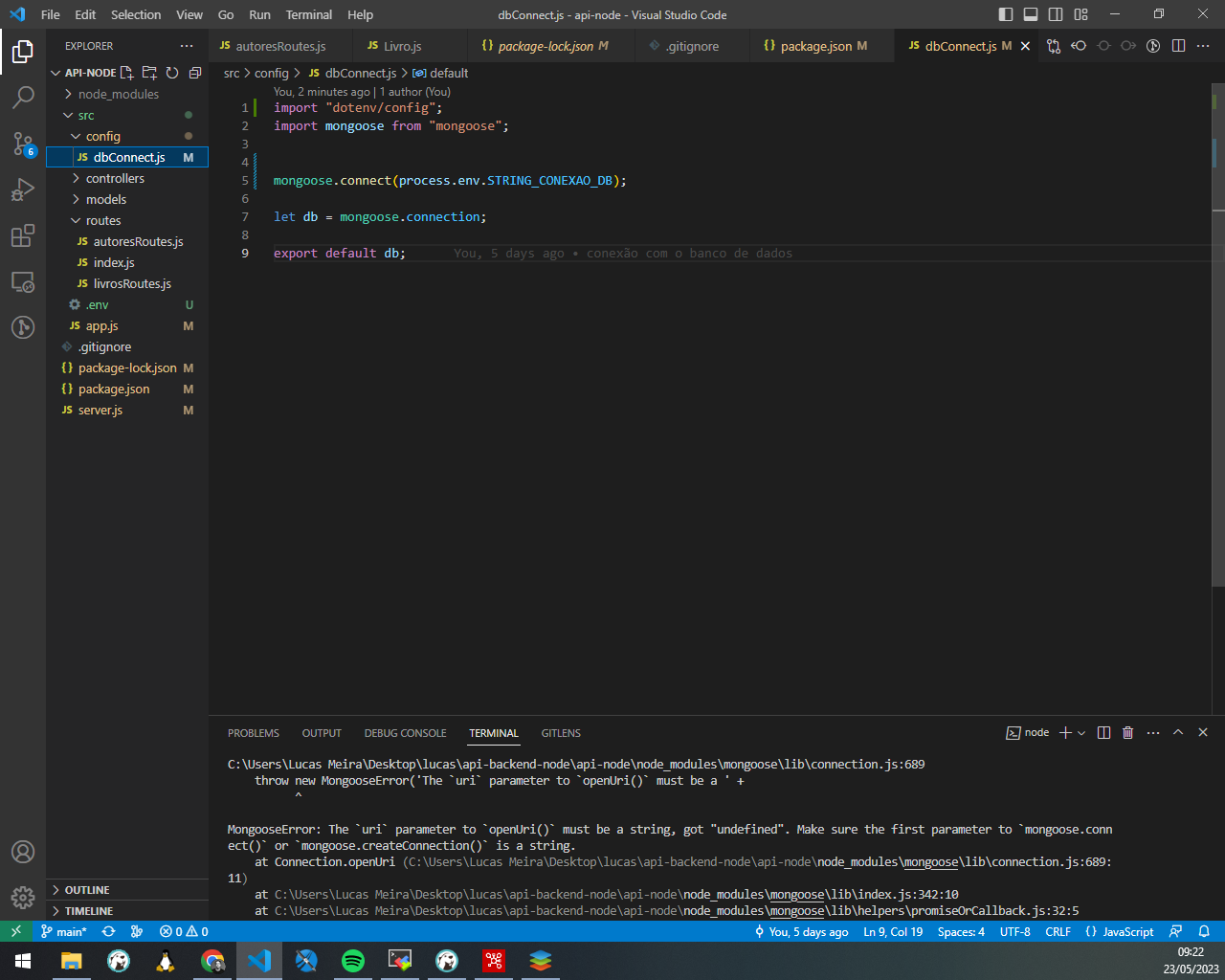Screen dimensions: 1225x980
Task: Open the File menu
Action: click(51, 14)
